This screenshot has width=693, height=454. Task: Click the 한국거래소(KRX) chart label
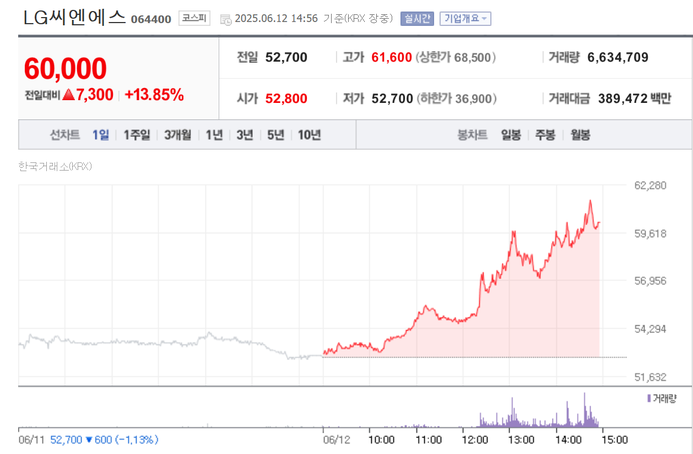tap(55, 166)
